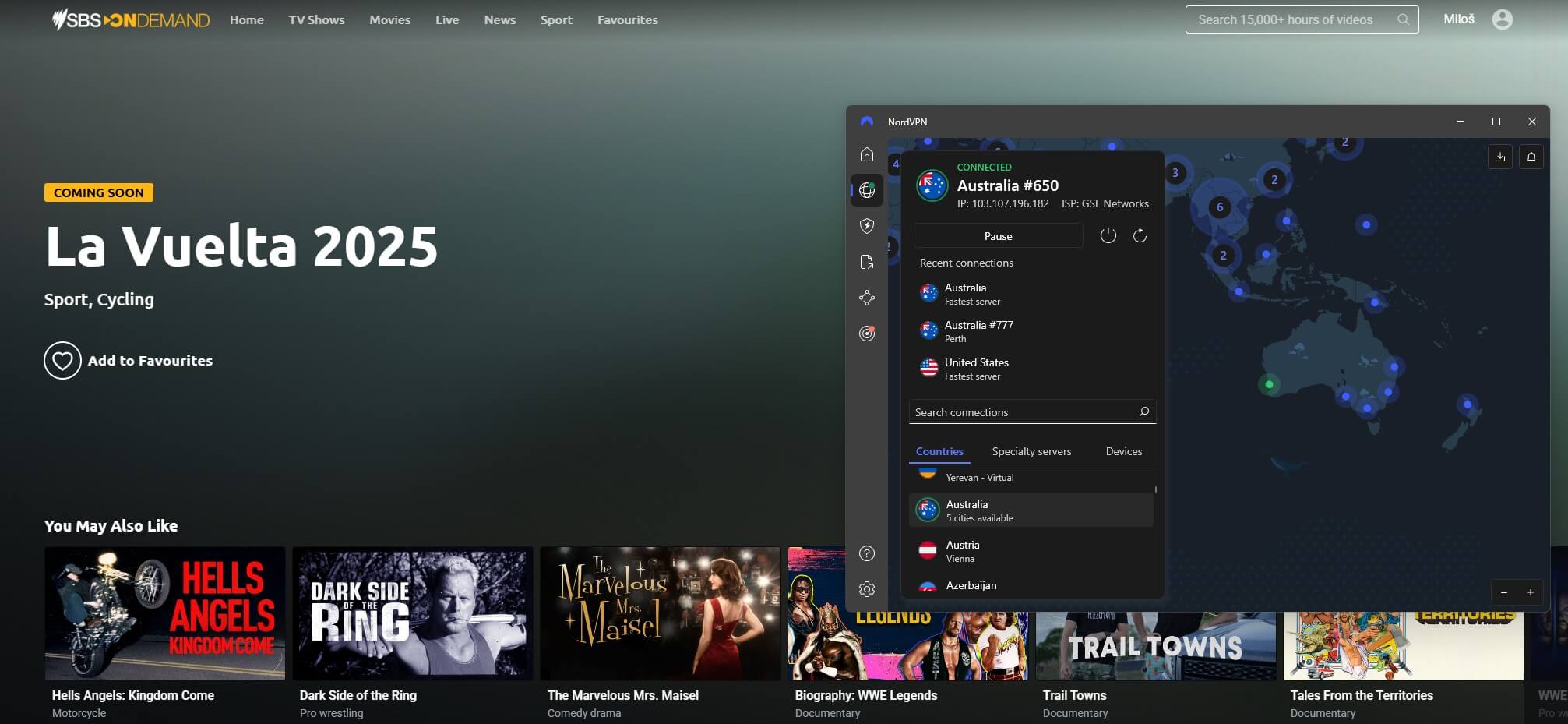Open the Meshnet sidebar icon
1568x724 pixels.
tap(867, 298)
